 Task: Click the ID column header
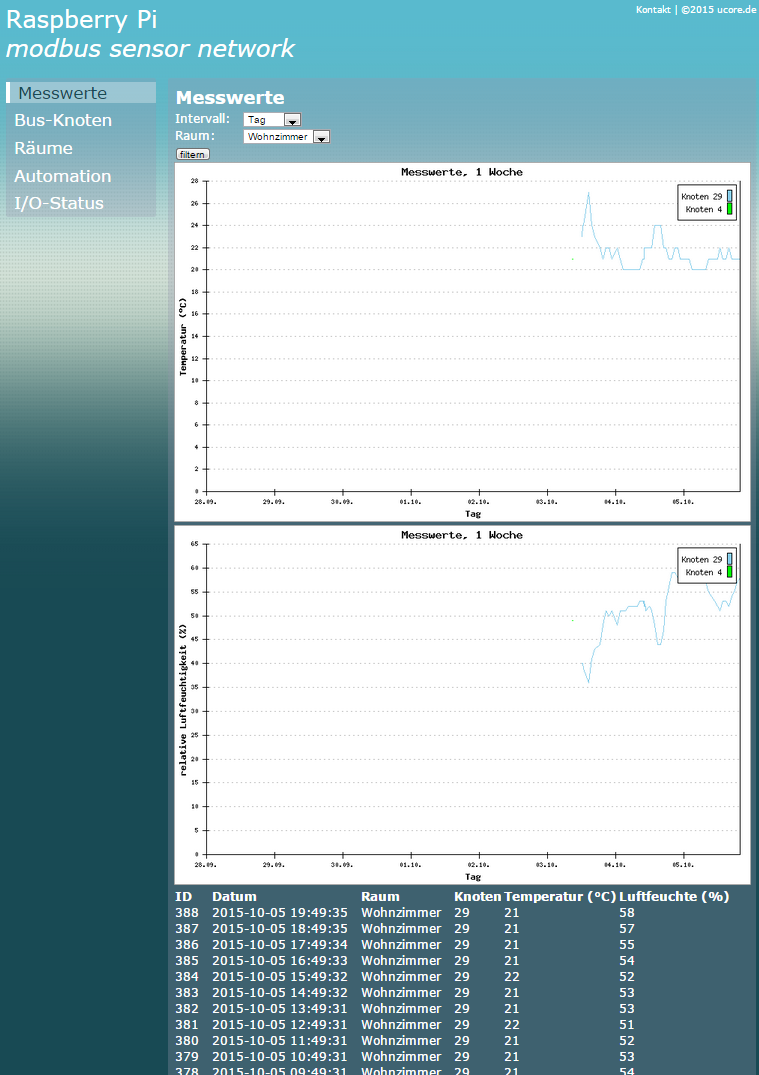(x=183, y=896)
